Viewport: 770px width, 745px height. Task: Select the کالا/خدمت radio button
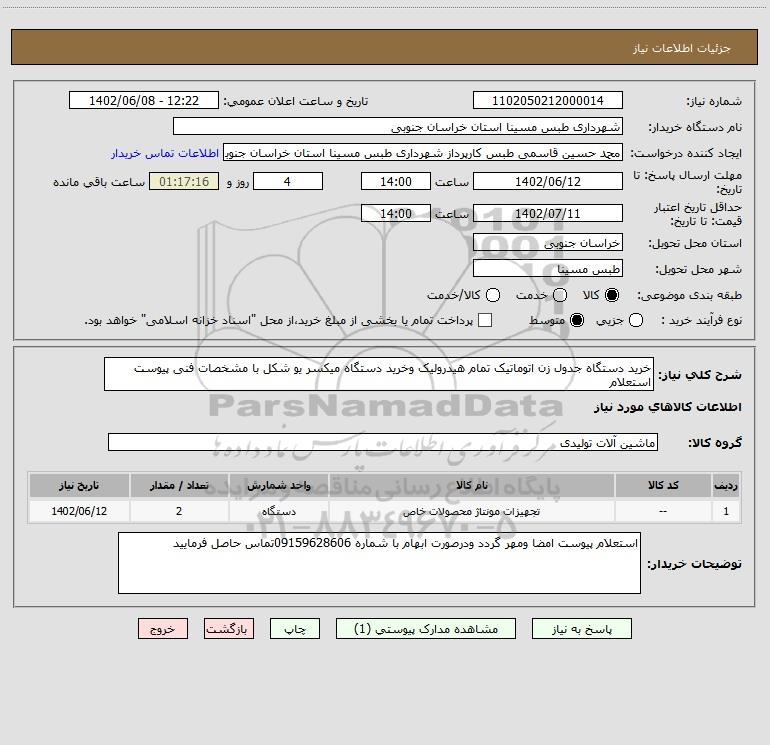pyautogui.click(x=493, y=295)
